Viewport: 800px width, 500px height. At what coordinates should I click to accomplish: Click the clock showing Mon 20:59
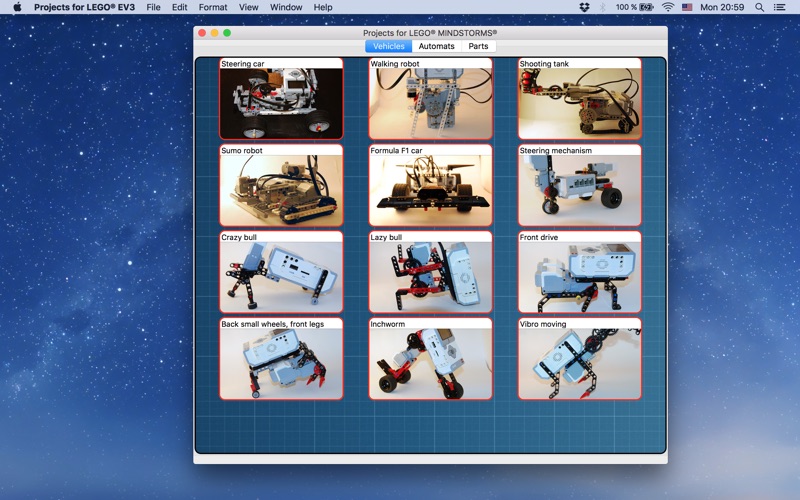pos(721,7)
